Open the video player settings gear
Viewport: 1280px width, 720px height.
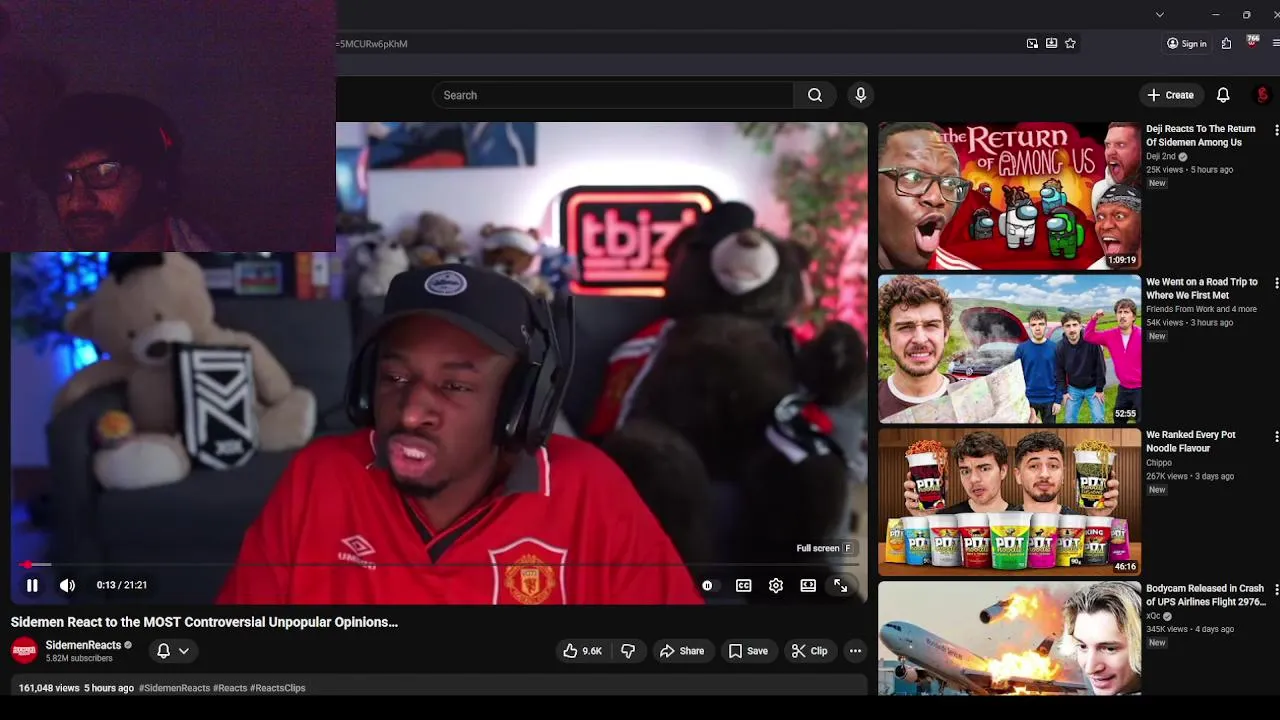[x=776, y=586]
